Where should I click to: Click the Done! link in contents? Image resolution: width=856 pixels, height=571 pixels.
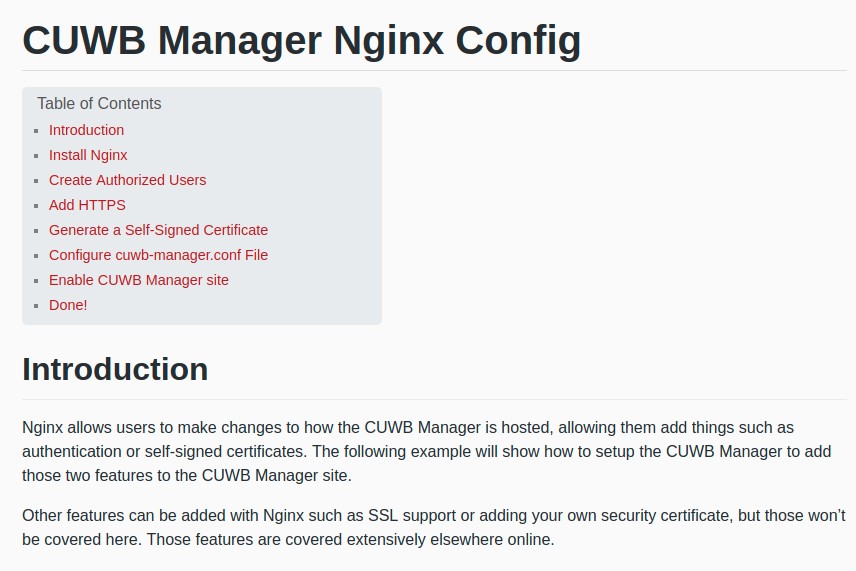[x=68, y=305]
